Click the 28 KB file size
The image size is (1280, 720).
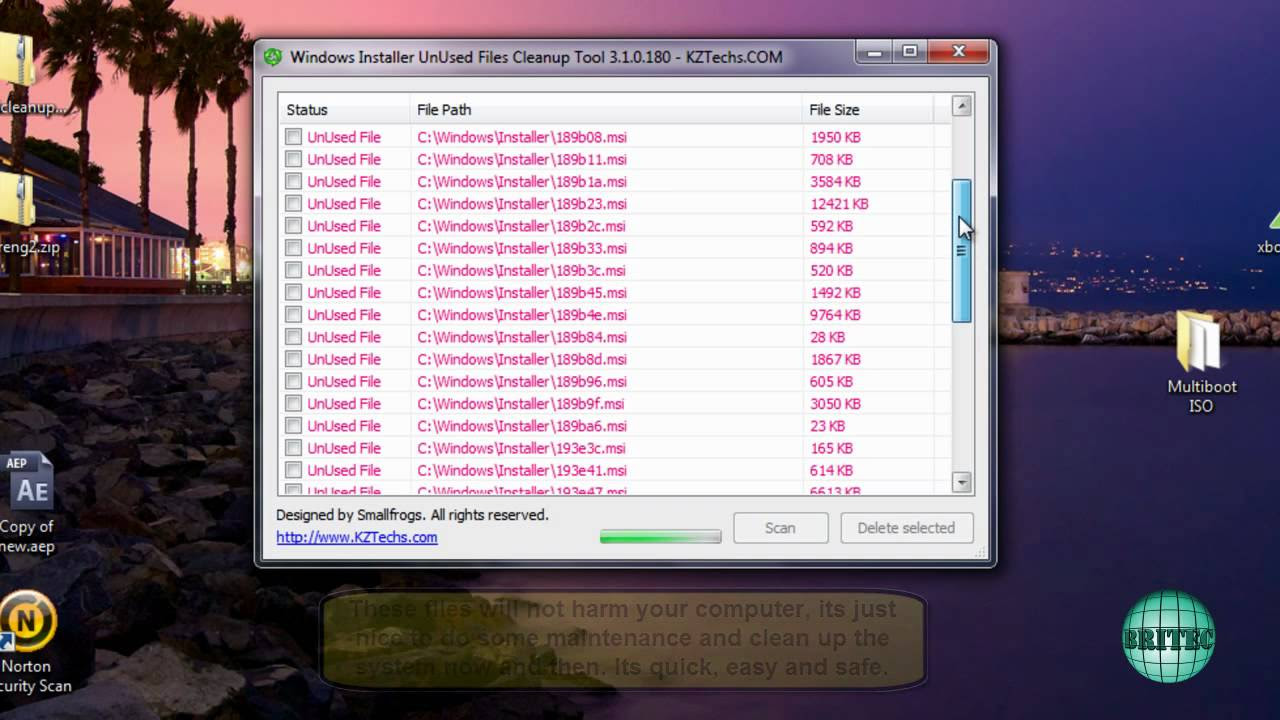(x=827, y=337)
